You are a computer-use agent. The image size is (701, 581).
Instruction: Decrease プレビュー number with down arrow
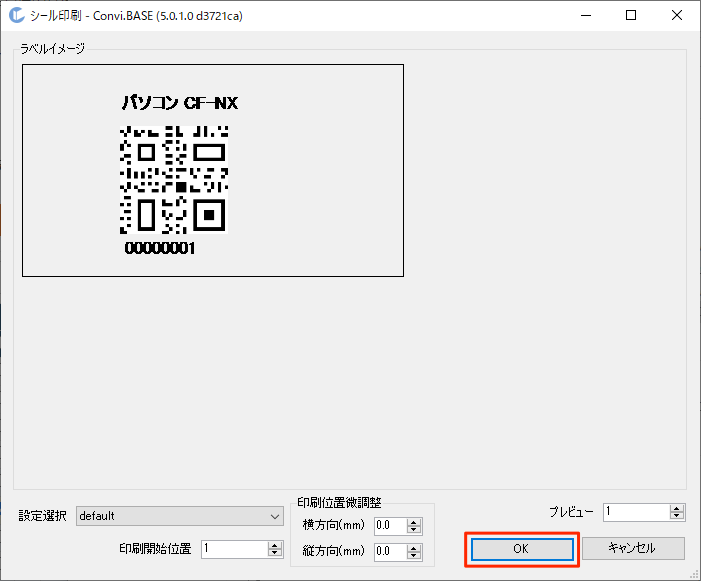(x=677, y=516)
